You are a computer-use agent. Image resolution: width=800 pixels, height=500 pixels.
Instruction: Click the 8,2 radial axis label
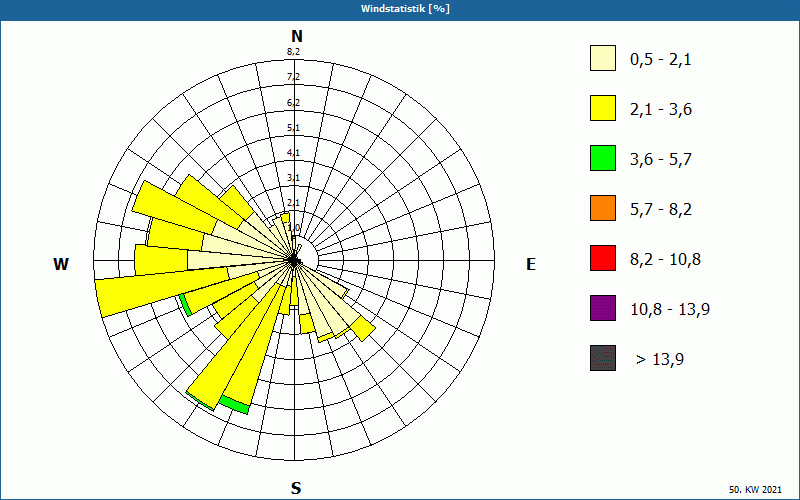point(293,51)
